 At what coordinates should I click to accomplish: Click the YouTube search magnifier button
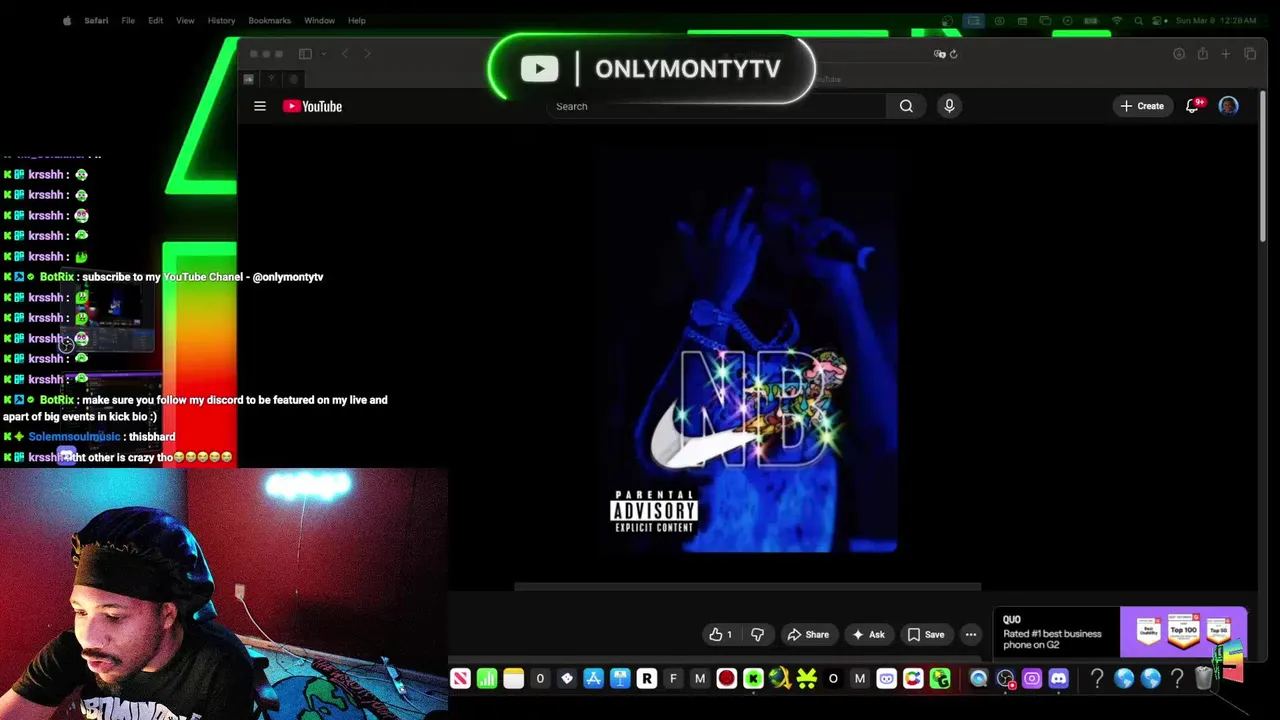[x=906, y=106]
